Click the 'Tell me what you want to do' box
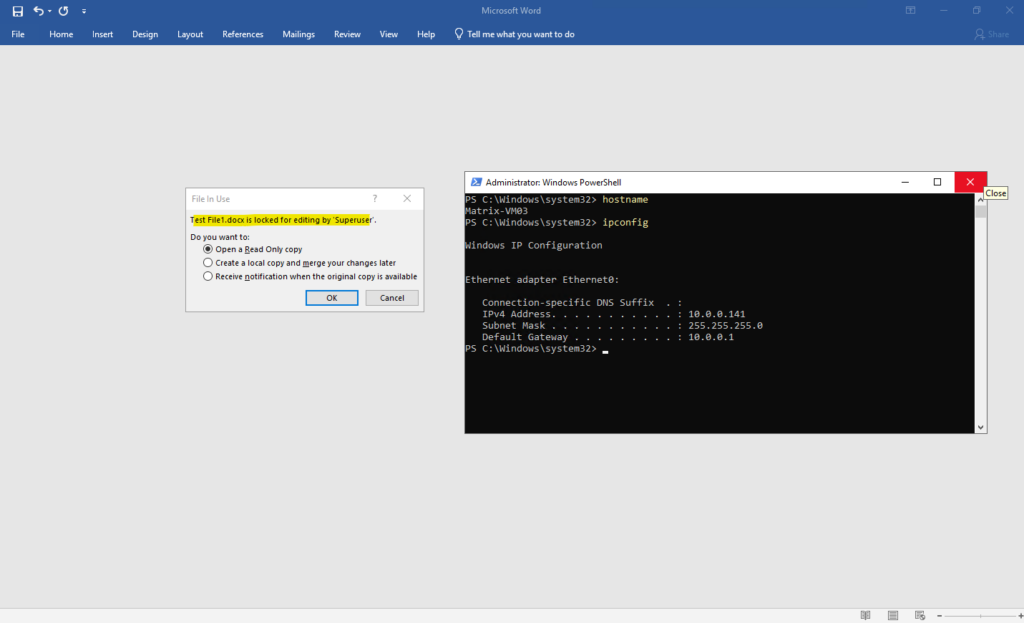Viewport: 1024px width, 623px height. pyautogui.click(x=520, y=34)
